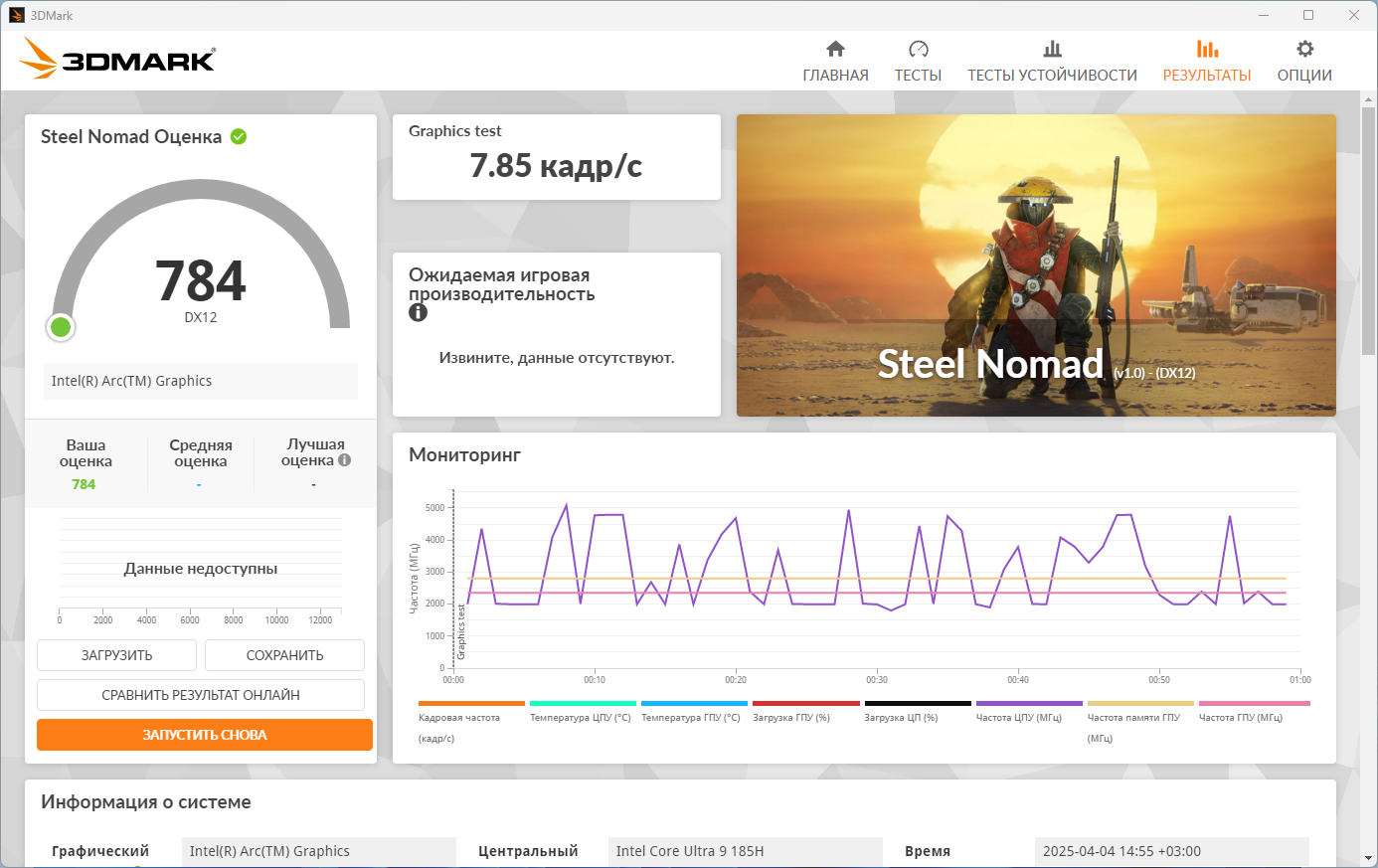Click the vertical scrollbar thumb
This screenshot has height=868, width=1378.
point(1369,229)
